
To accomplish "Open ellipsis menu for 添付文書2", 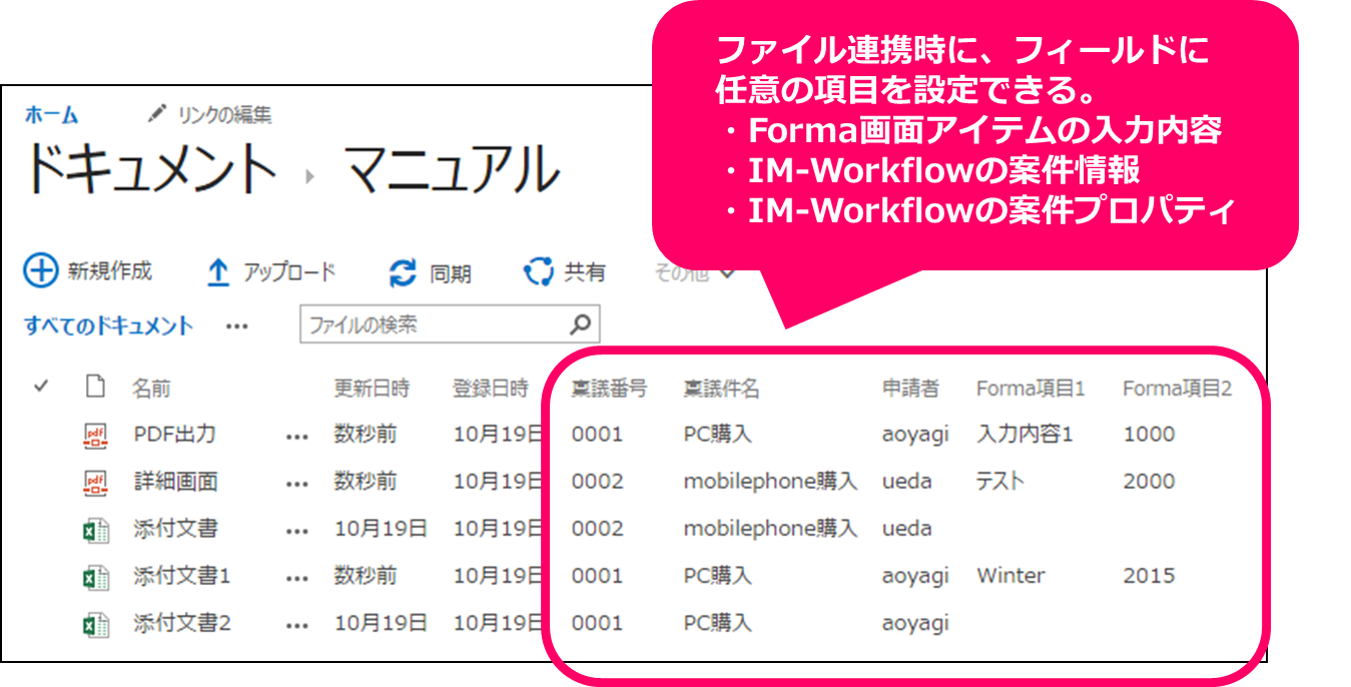I will [x=297, y=626].
